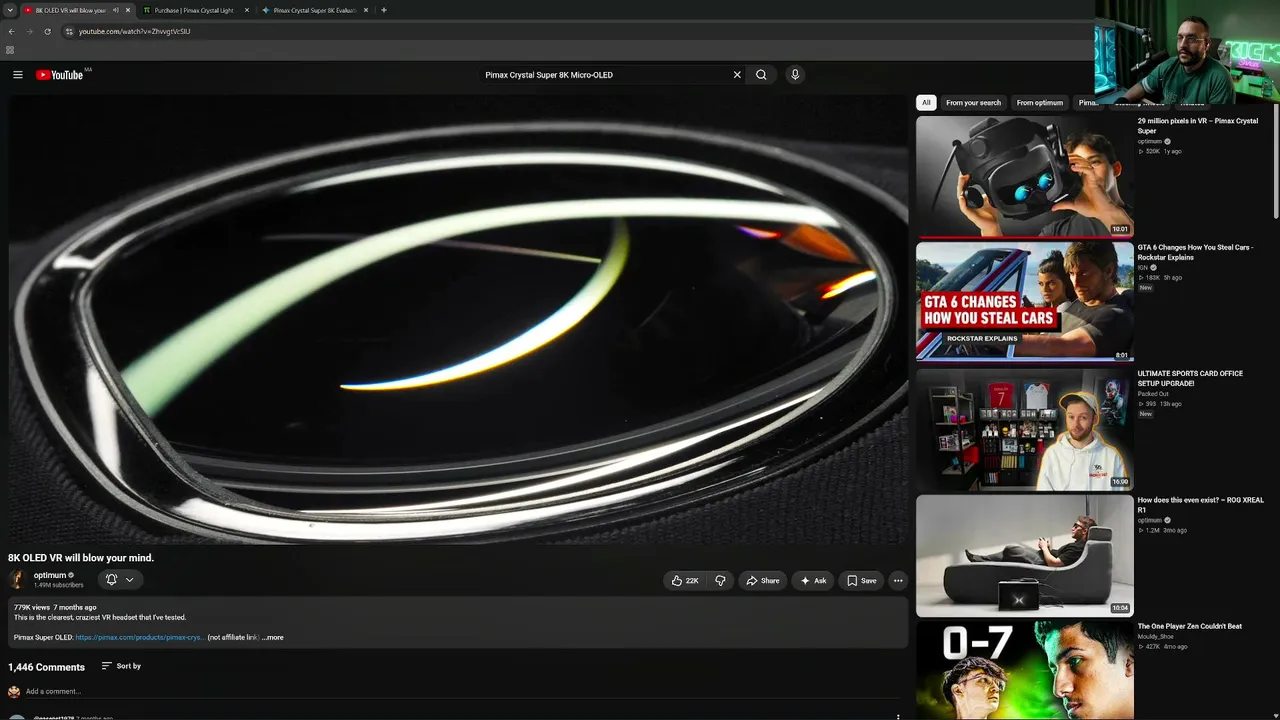Open the ROG XREAL R1 video thumbnail
The image size is (1280, 720).
click(1024, 555)
